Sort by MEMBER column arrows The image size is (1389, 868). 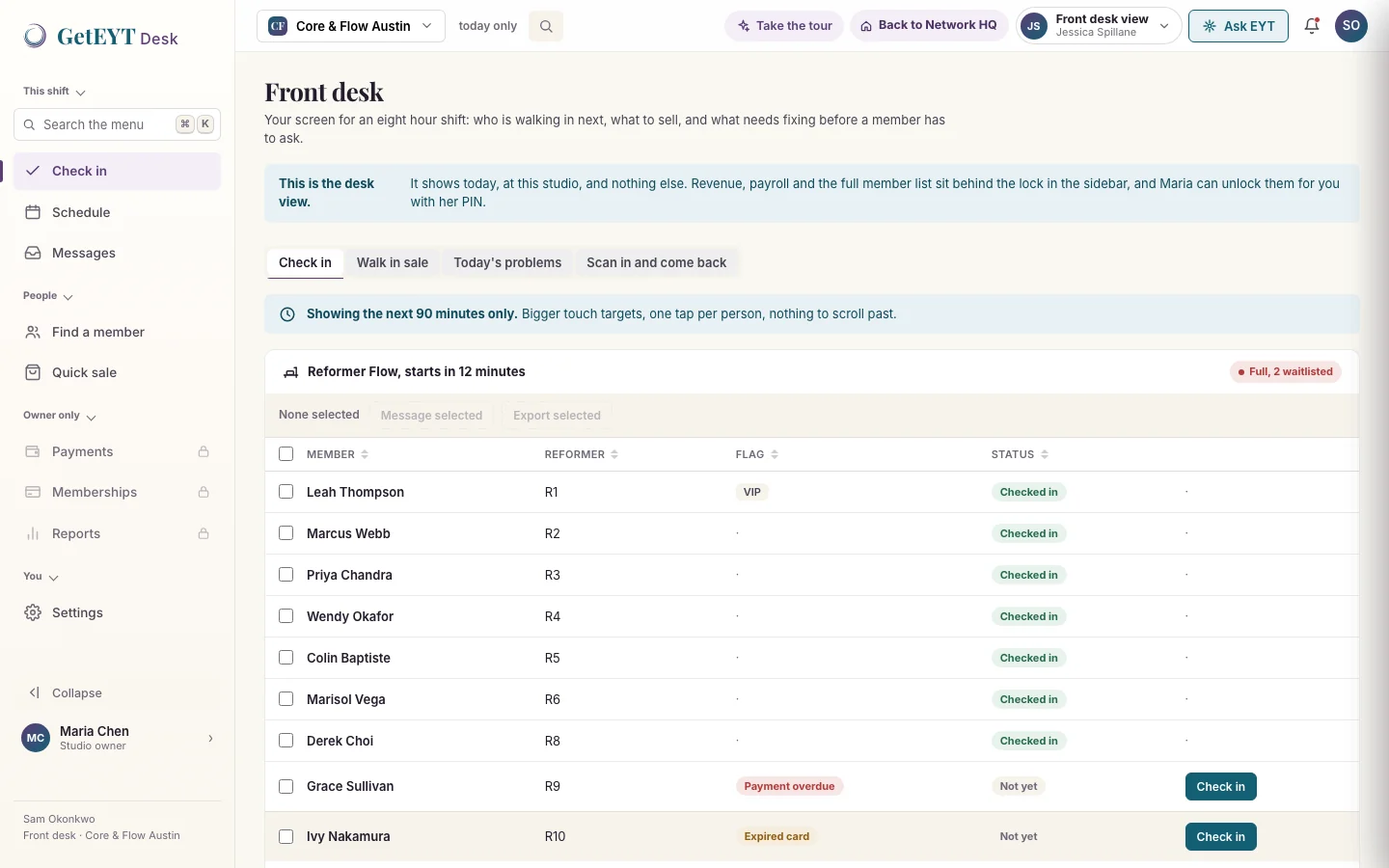(365, 454)
